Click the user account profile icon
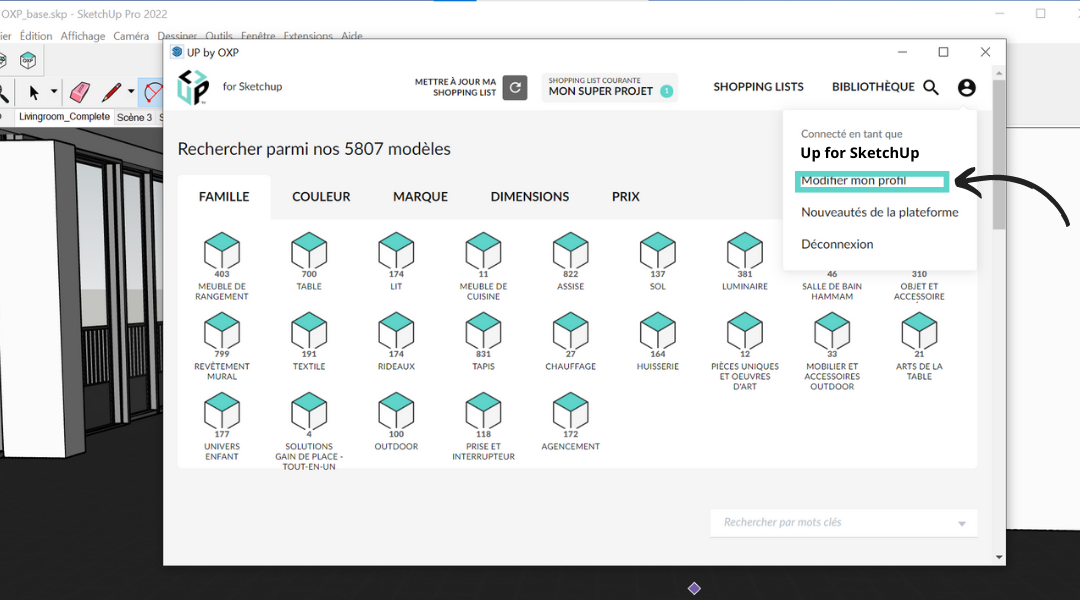 (x=967, y=87)
